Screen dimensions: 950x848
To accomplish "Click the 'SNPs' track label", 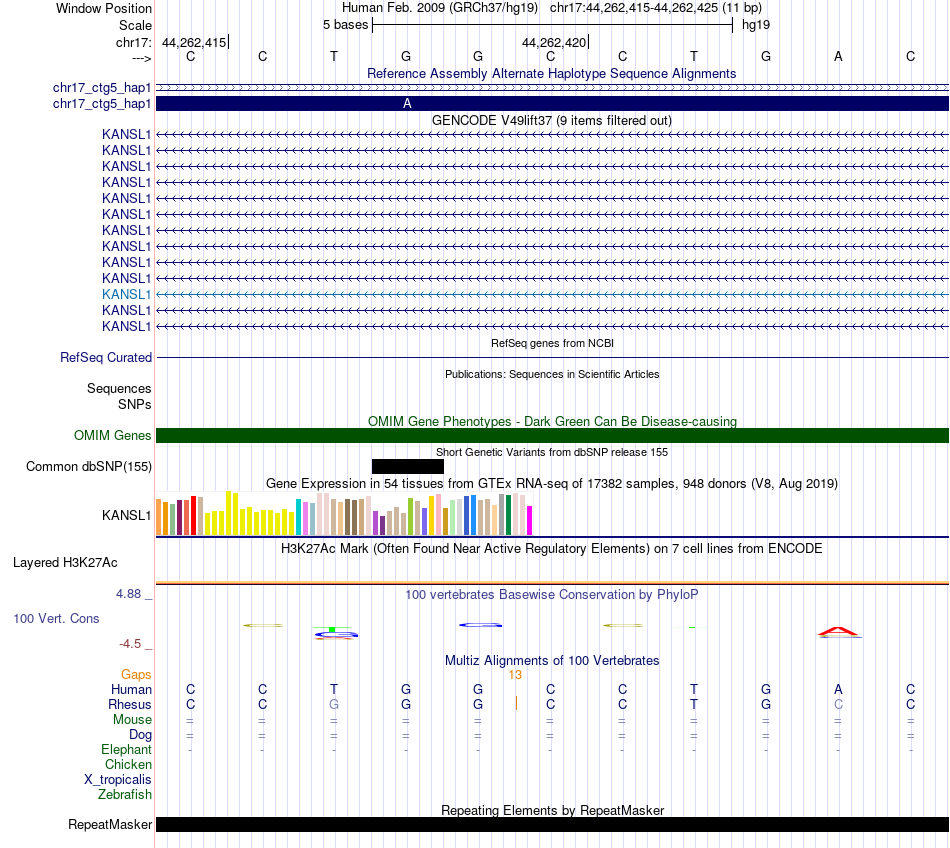I will click(135, 404).
